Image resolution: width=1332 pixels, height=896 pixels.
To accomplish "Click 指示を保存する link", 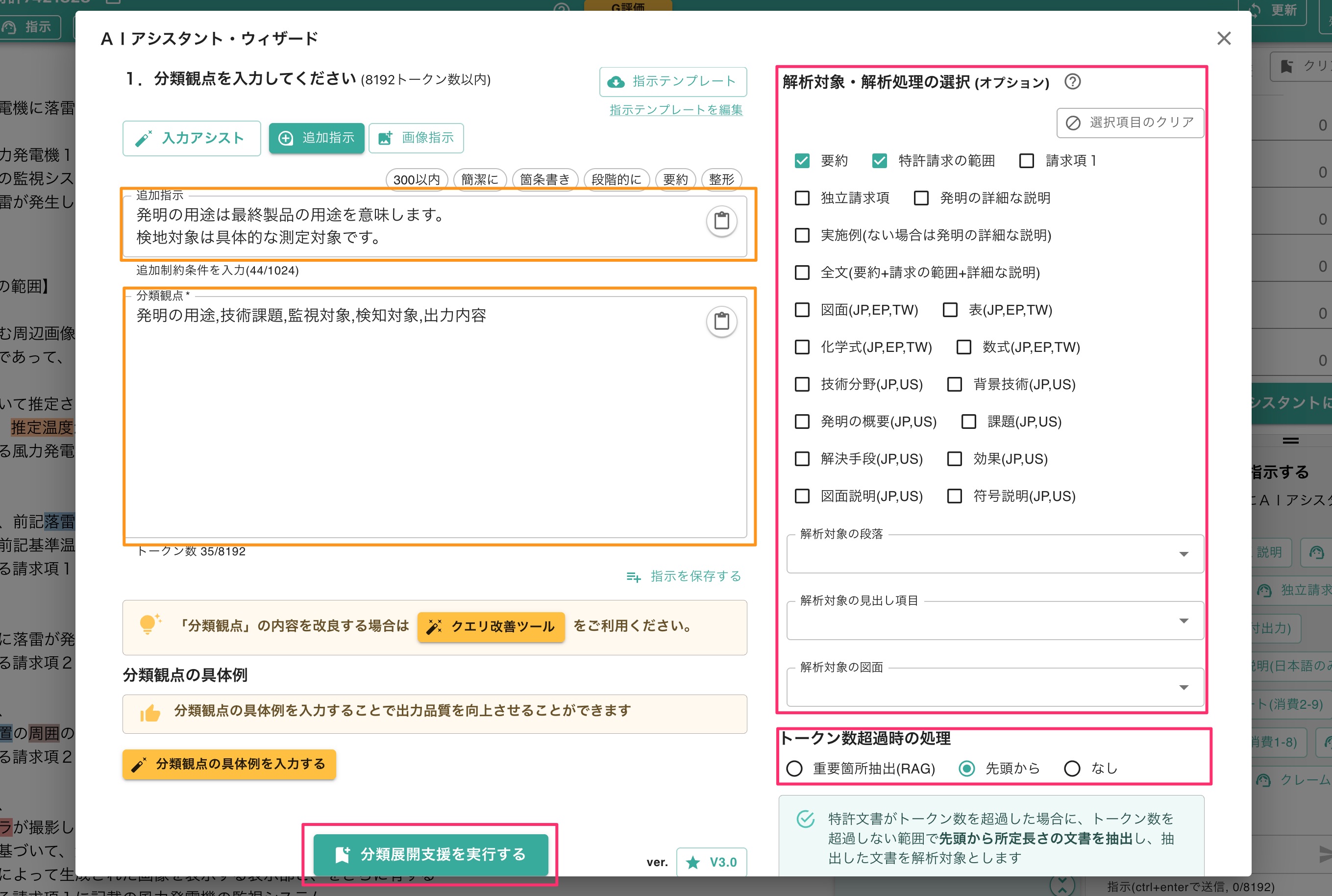I will point(684,576).
